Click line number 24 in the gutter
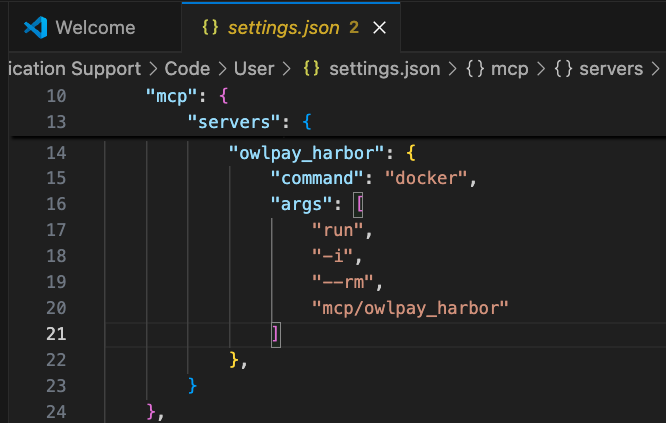This screenshot has height=423, width=666. click(x=56, y=412)
